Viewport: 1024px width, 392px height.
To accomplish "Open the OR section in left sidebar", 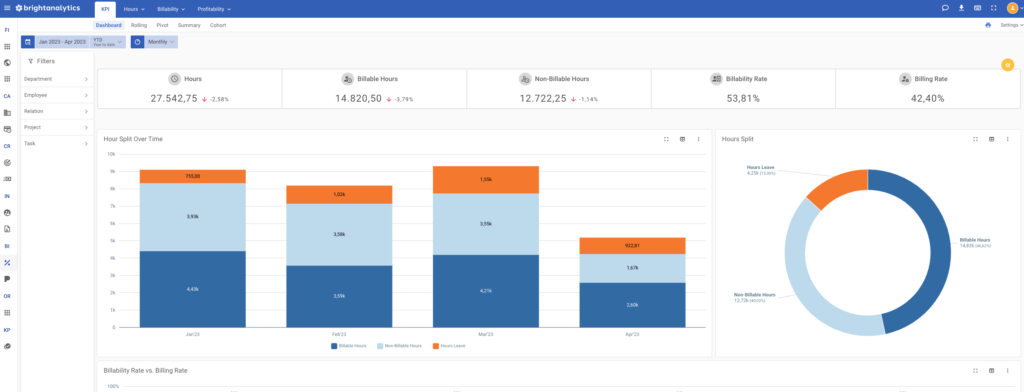I will coord(7,296).
